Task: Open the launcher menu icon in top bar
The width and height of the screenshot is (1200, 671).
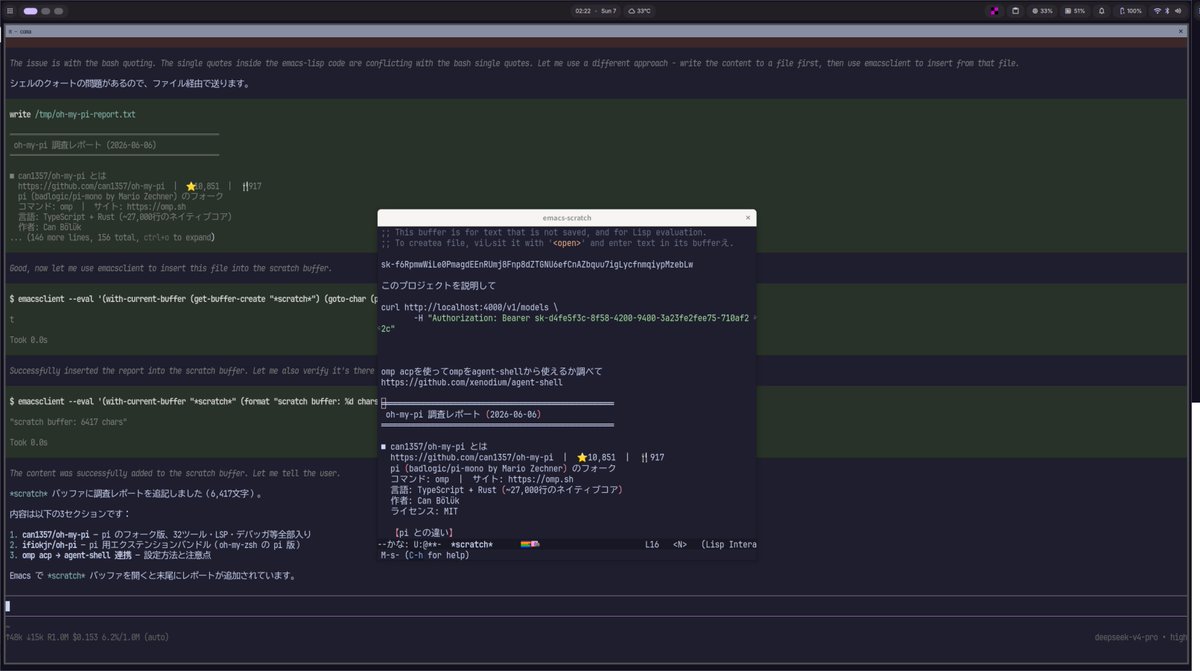Action: click(11, 11)
